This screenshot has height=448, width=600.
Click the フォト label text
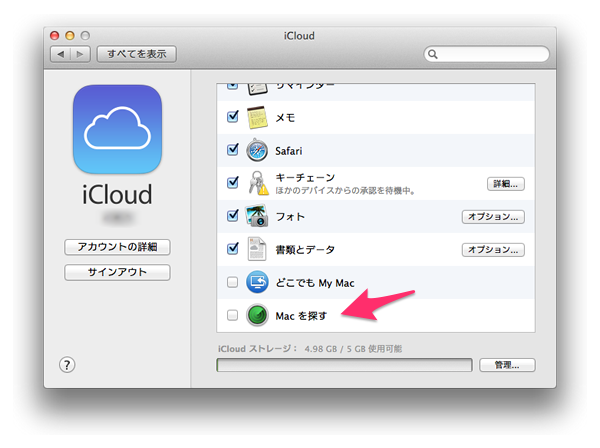290,217
